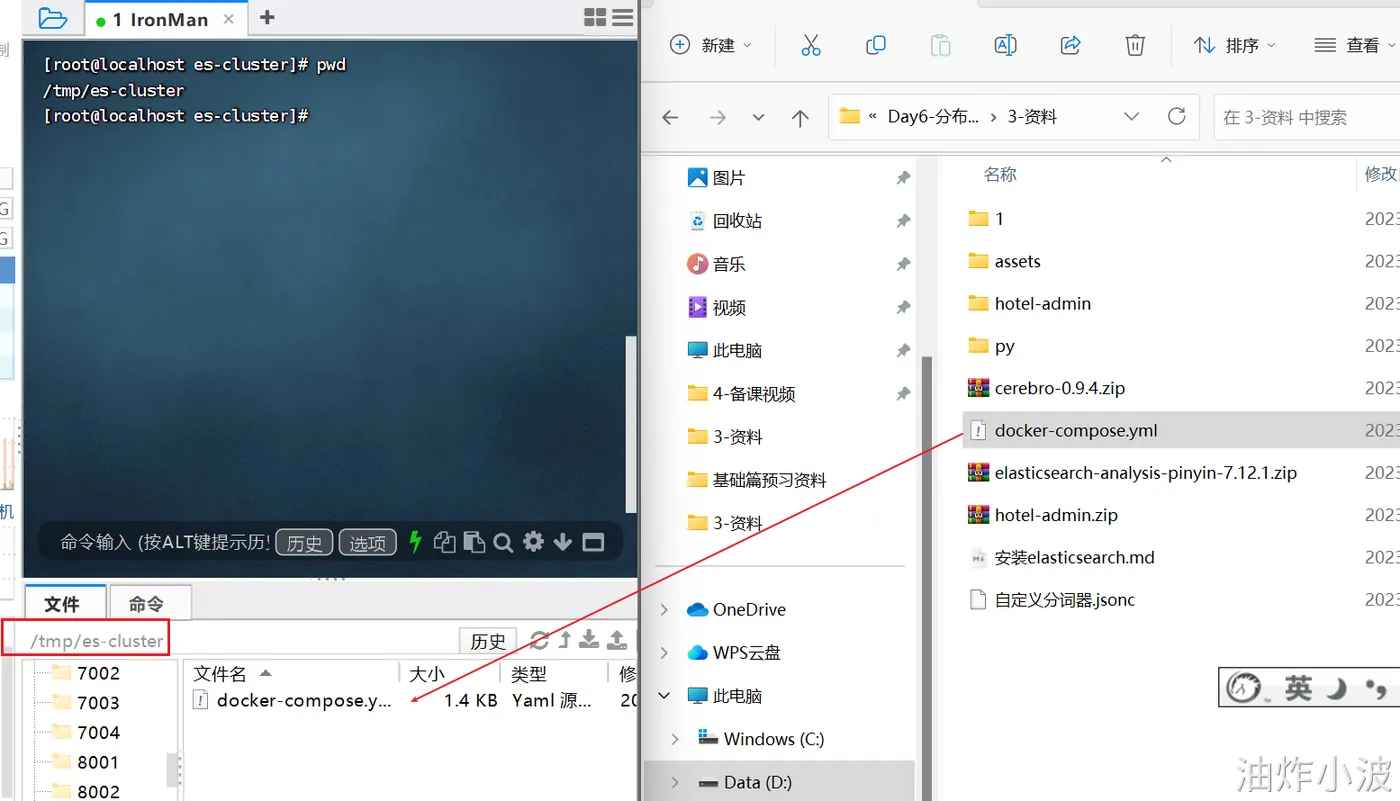Go forward in File Explorer
Screen dimensions: 1400x801
(717, 117)
